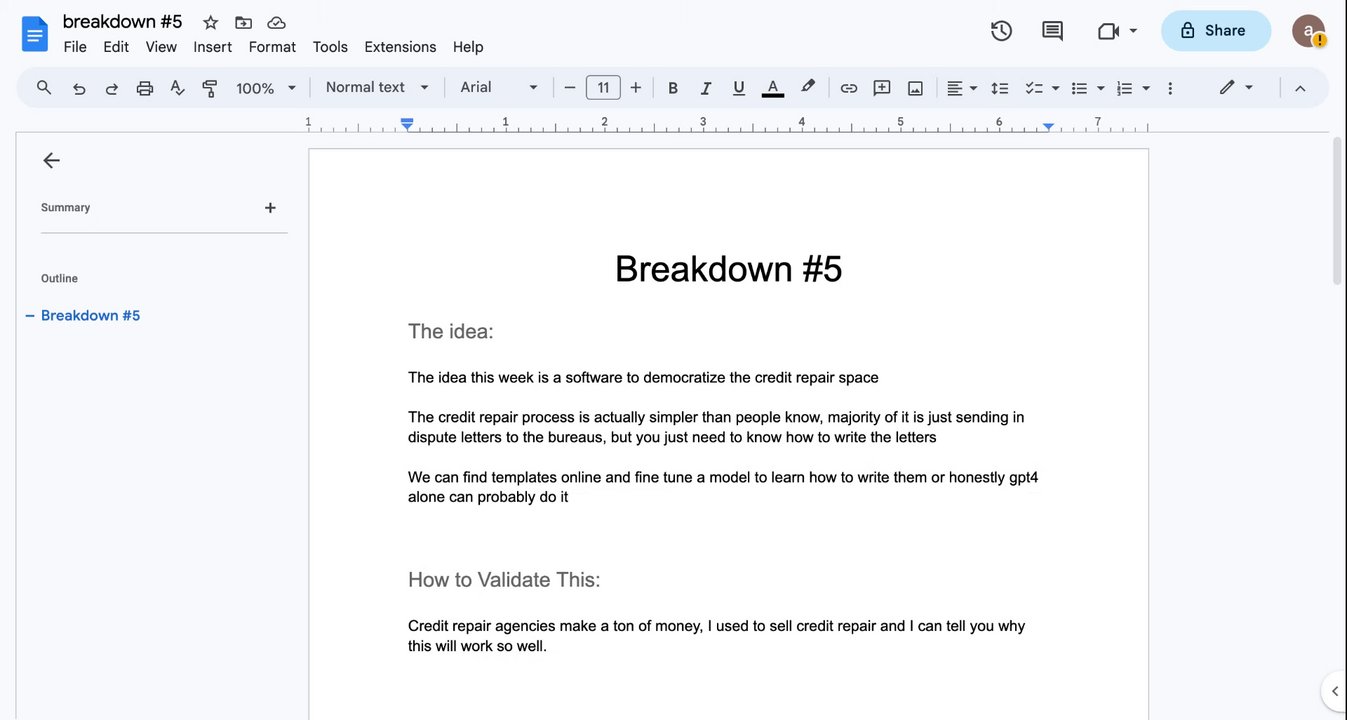
Task: Increase font size with plus
Action: pos(636,88)
